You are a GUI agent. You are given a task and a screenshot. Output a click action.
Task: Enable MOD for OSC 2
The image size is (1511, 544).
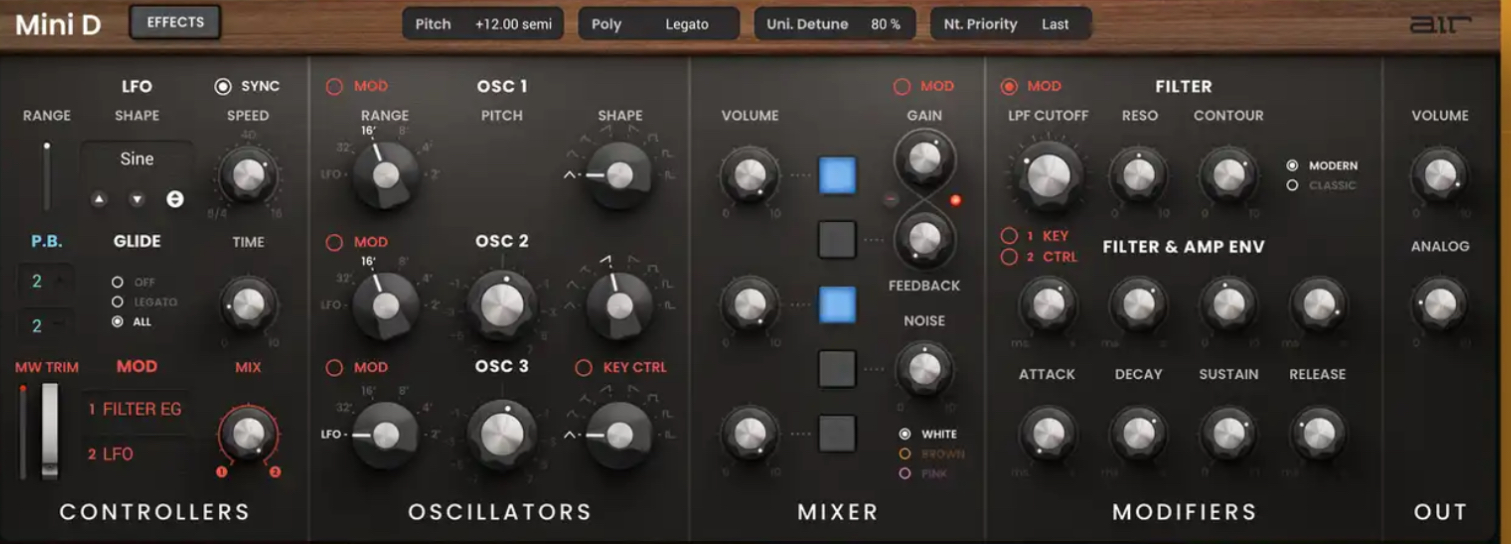[x=334, y=242]
